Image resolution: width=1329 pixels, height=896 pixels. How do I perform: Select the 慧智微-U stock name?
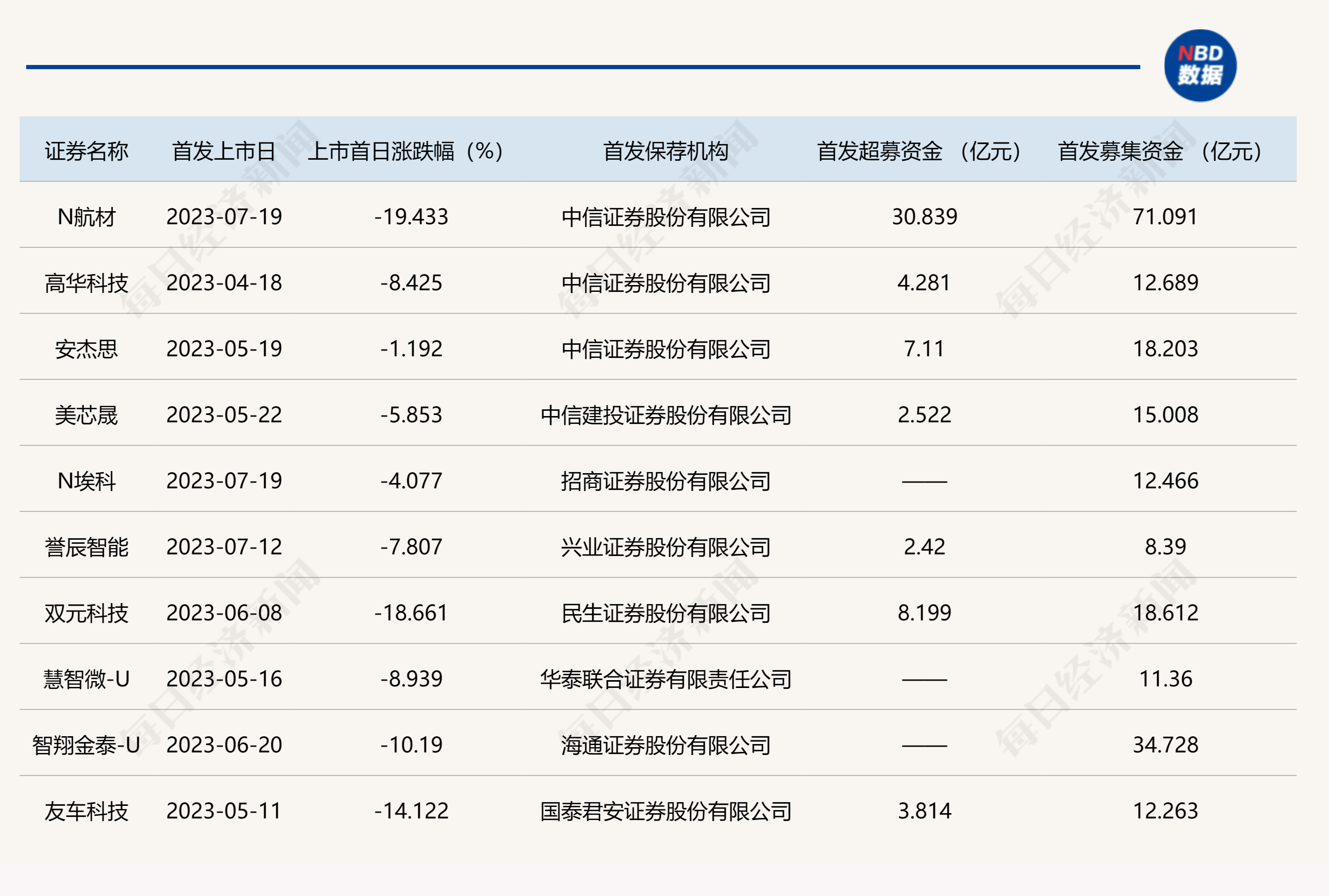(x=86, y=679)
